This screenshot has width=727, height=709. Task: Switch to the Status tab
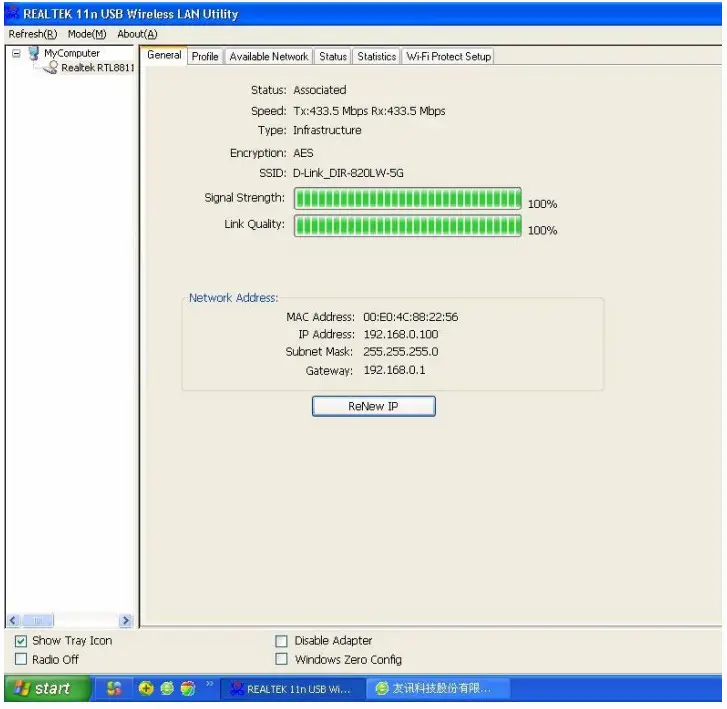click(x=332, y=57)
